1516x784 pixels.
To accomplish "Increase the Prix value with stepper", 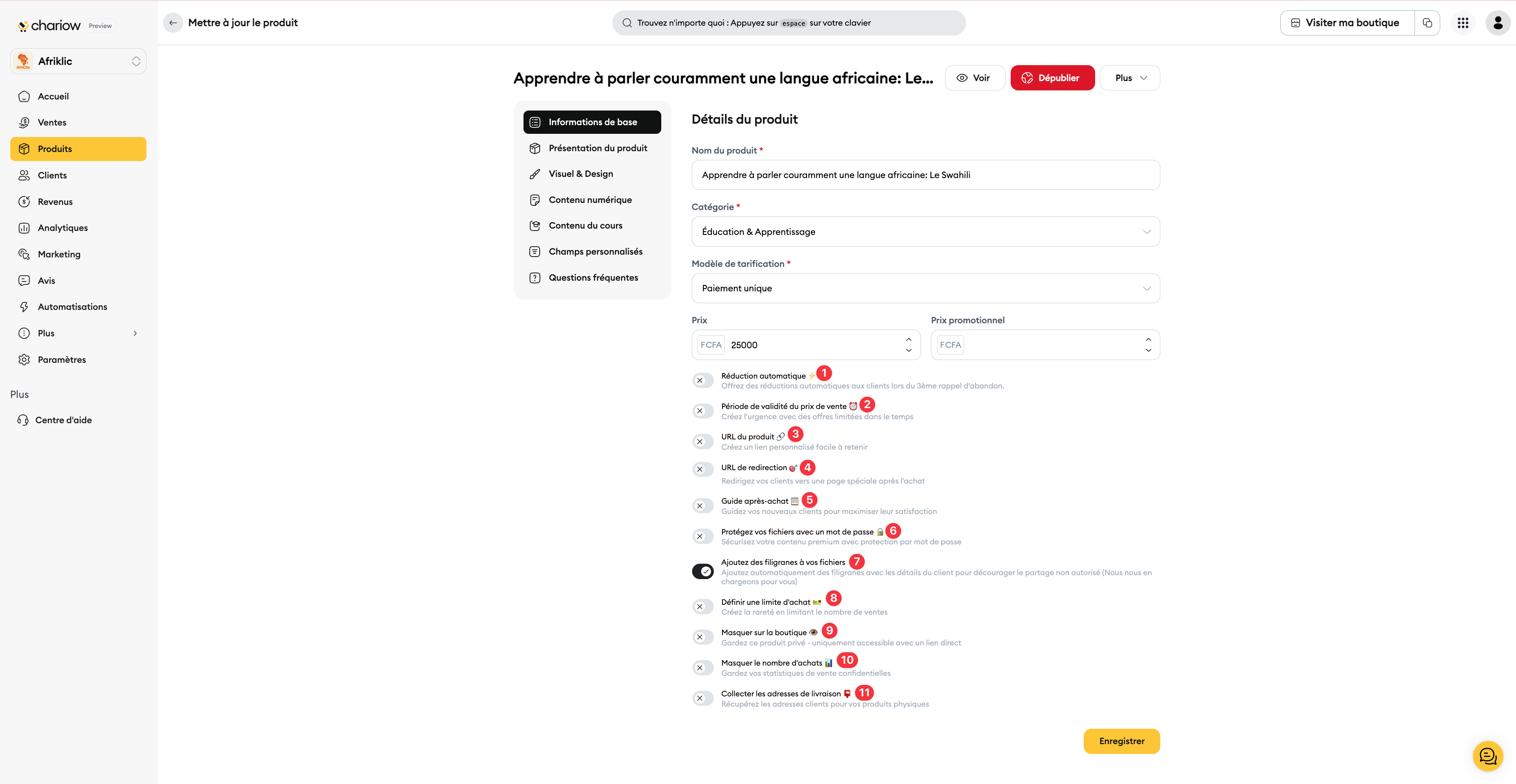I will (x=909, y=339).
